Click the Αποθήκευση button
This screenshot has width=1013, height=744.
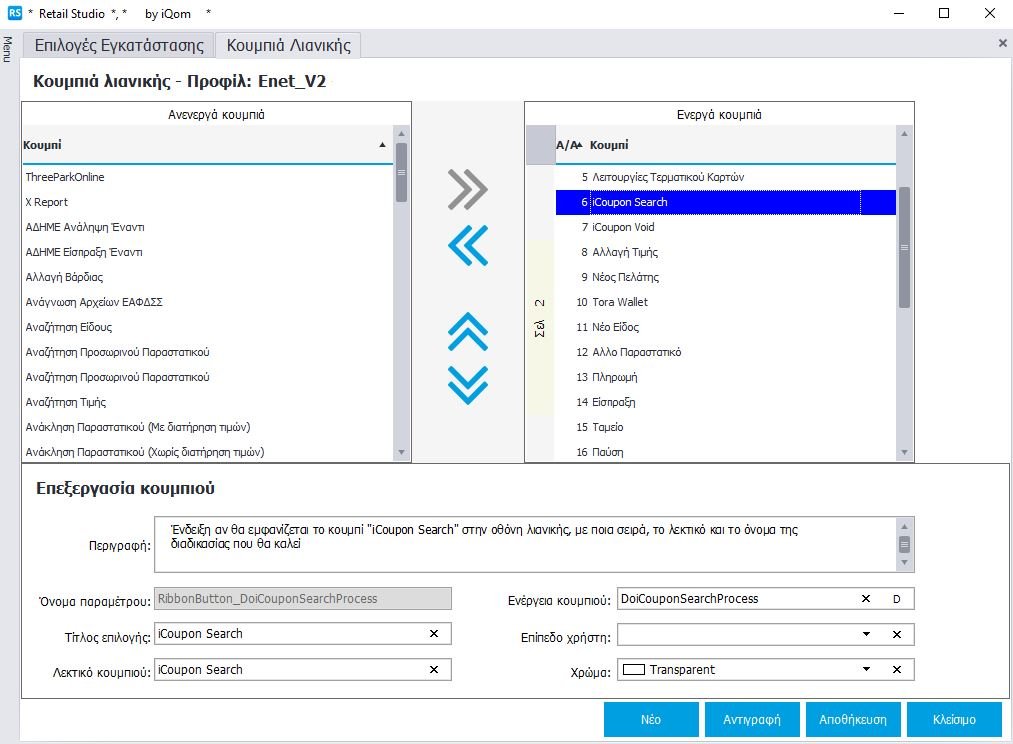[847, 719]
